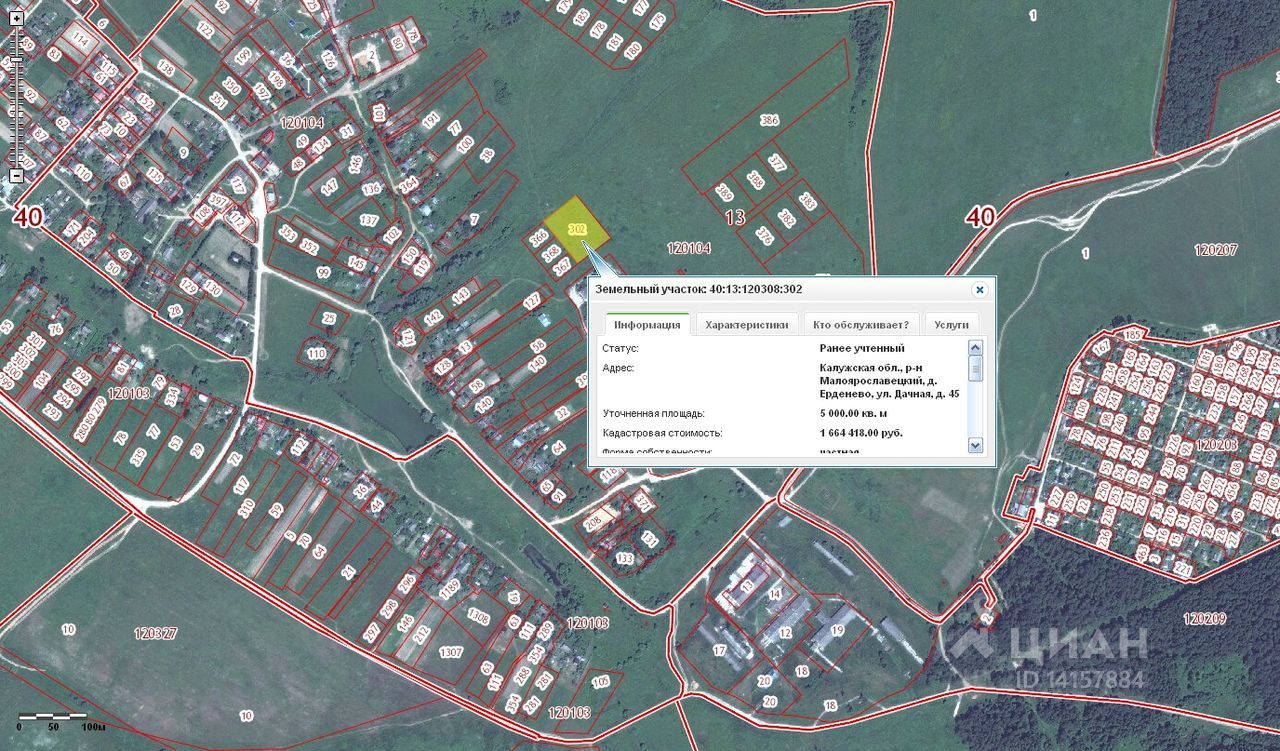Click the popup title Земельный участок: 40:13:120308:302
The image size is (1280, 751).
click(699, 289)
